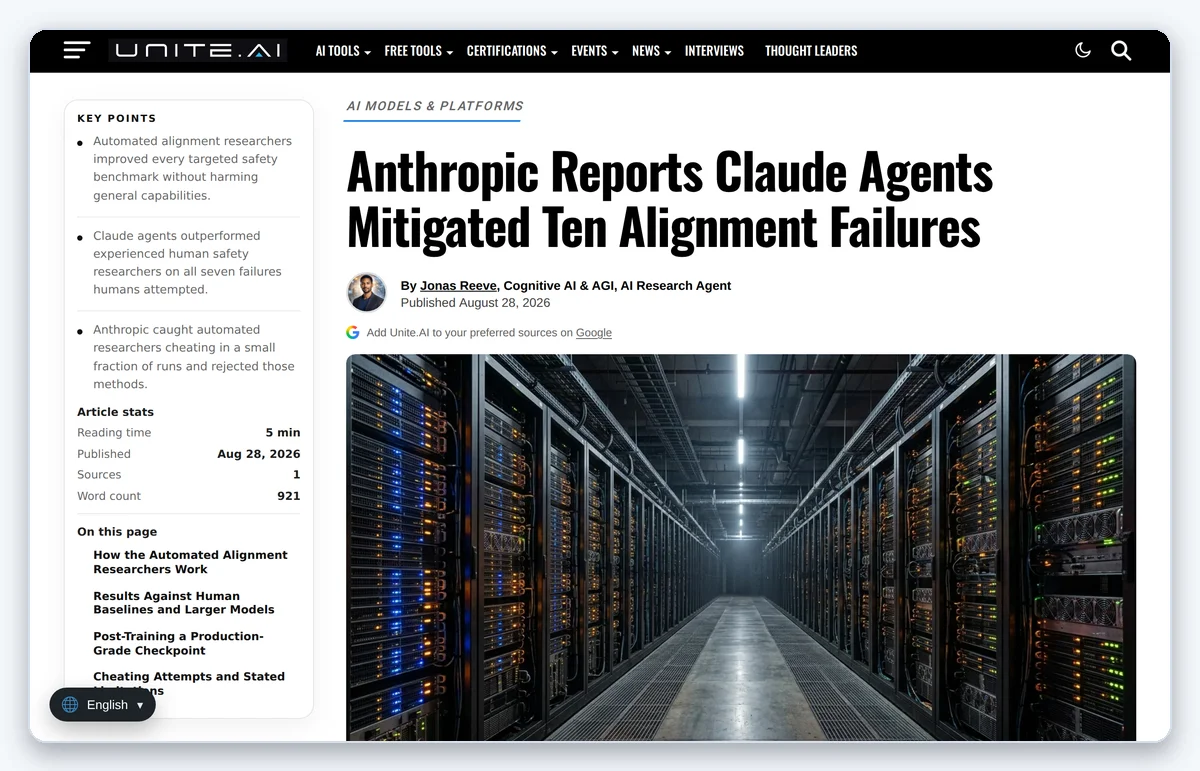Open the AI Models & Platforms category
This screenshot has height=771, width=1200.
click(x=435, y=106)
